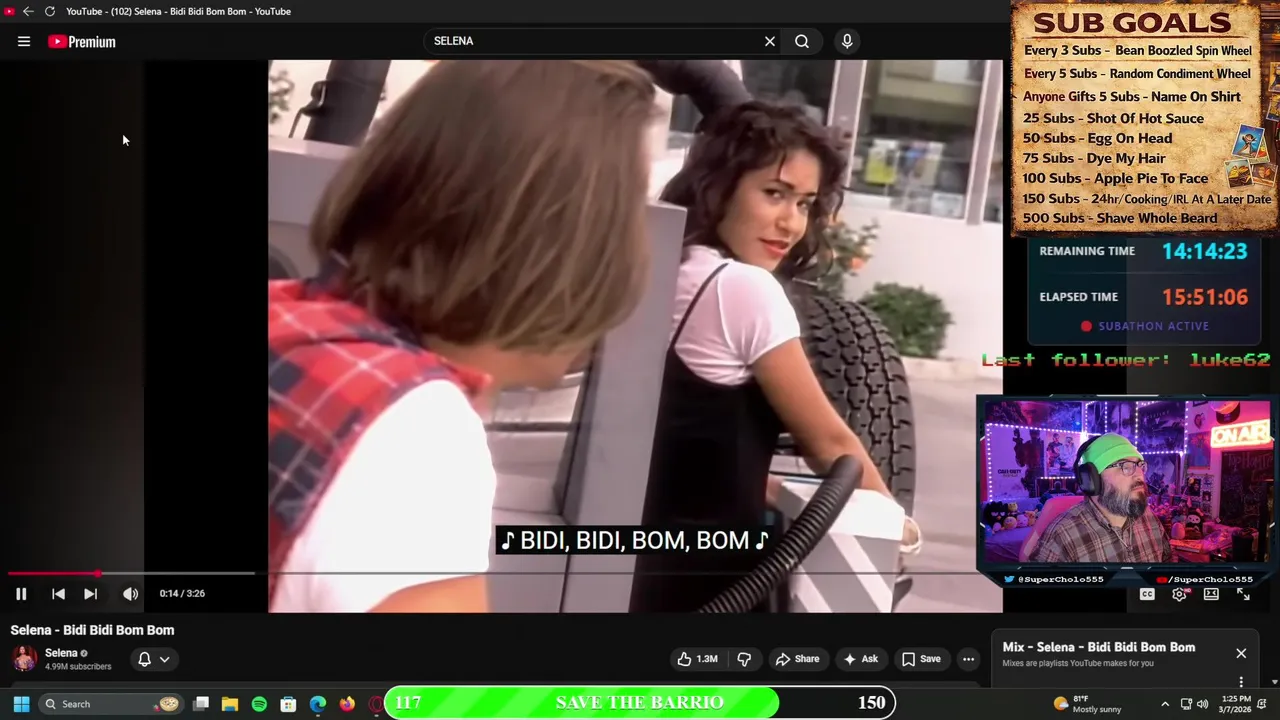Screen dimensions: 1280x720
Task: Open Task View on the taskbar
Action: 201,704
